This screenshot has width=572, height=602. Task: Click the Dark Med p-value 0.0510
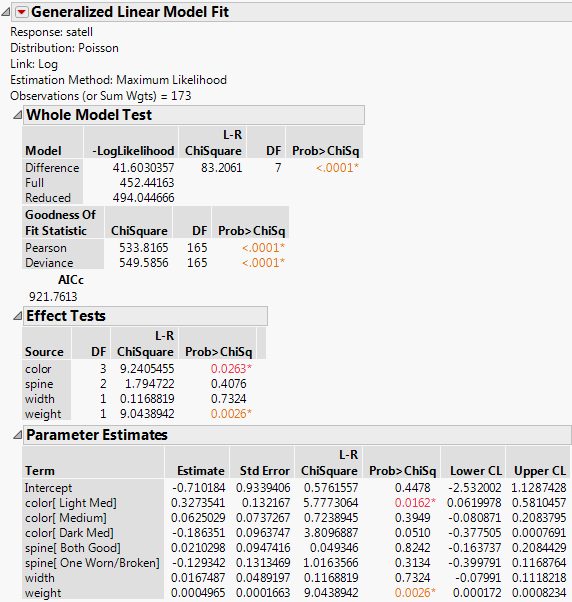(x=413, y=533)
